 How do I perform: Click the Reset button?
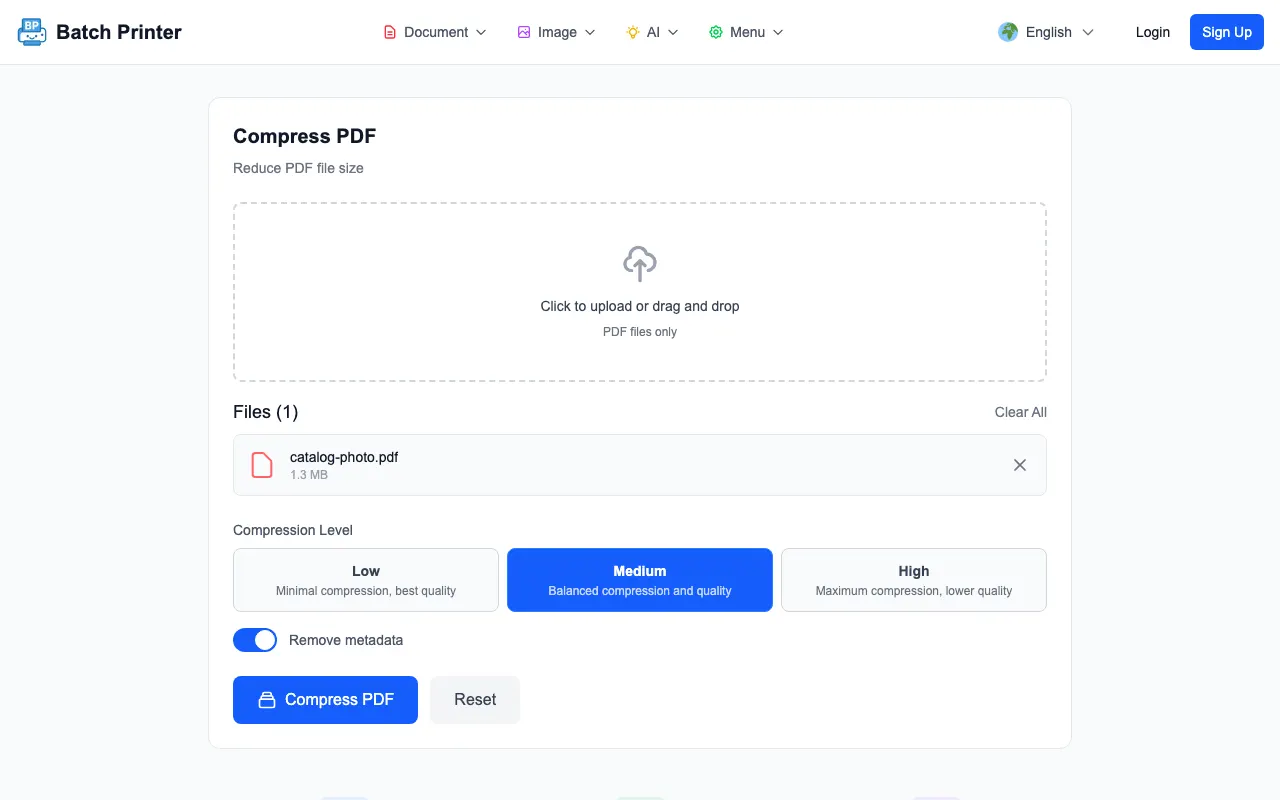[x=475, y=700]
